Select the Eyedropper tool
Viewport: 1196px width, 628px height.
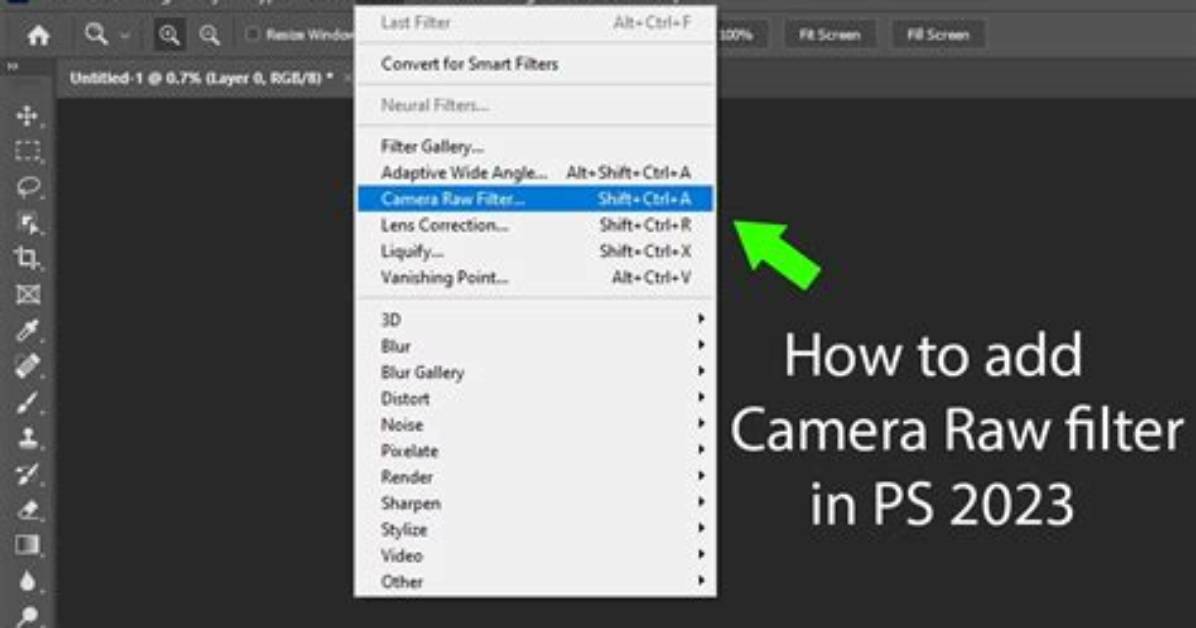click(28, 330)
